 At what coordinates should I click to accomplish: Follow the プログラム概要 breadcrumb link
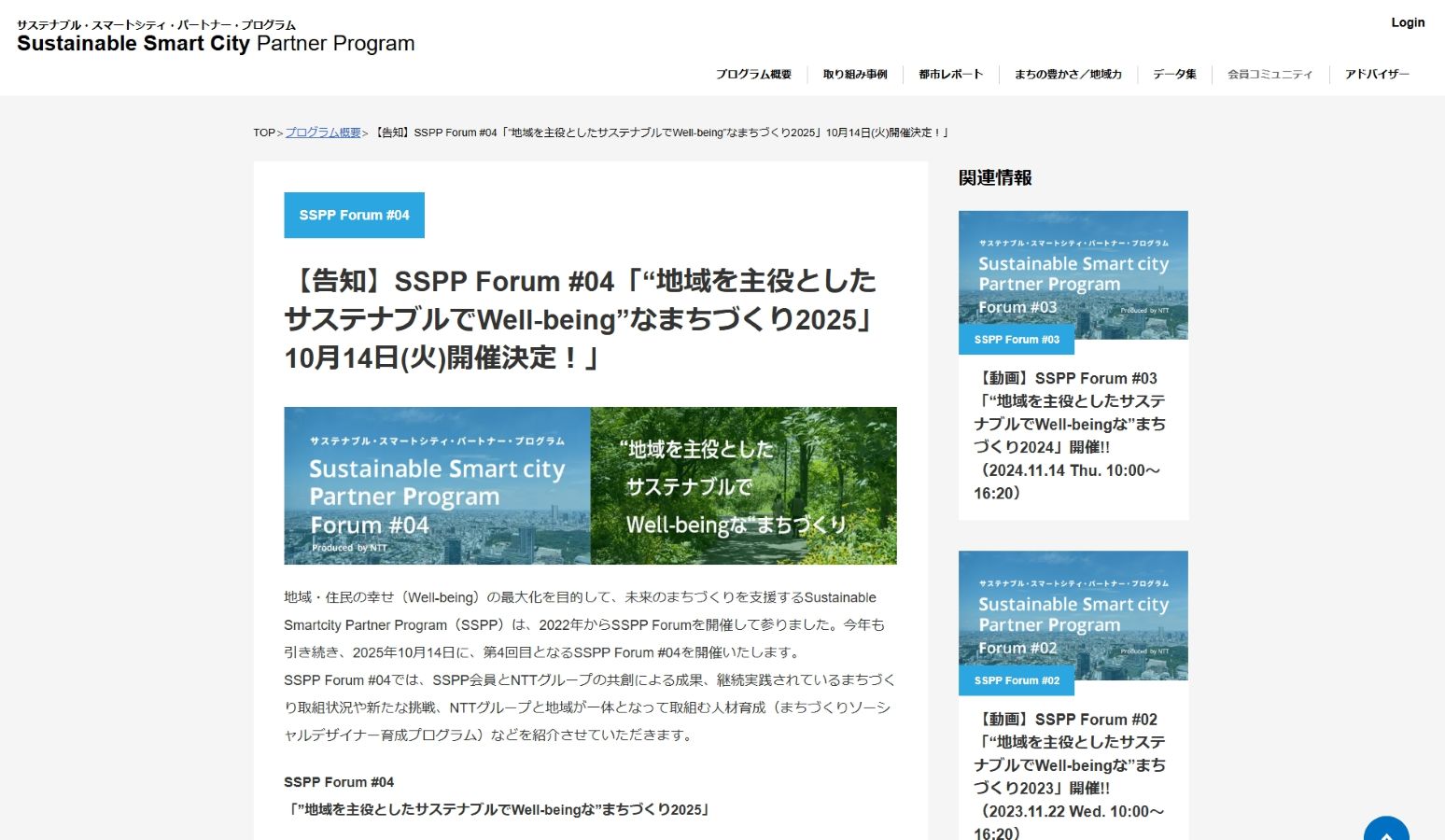pyautogui.click(x=323, y=133)
